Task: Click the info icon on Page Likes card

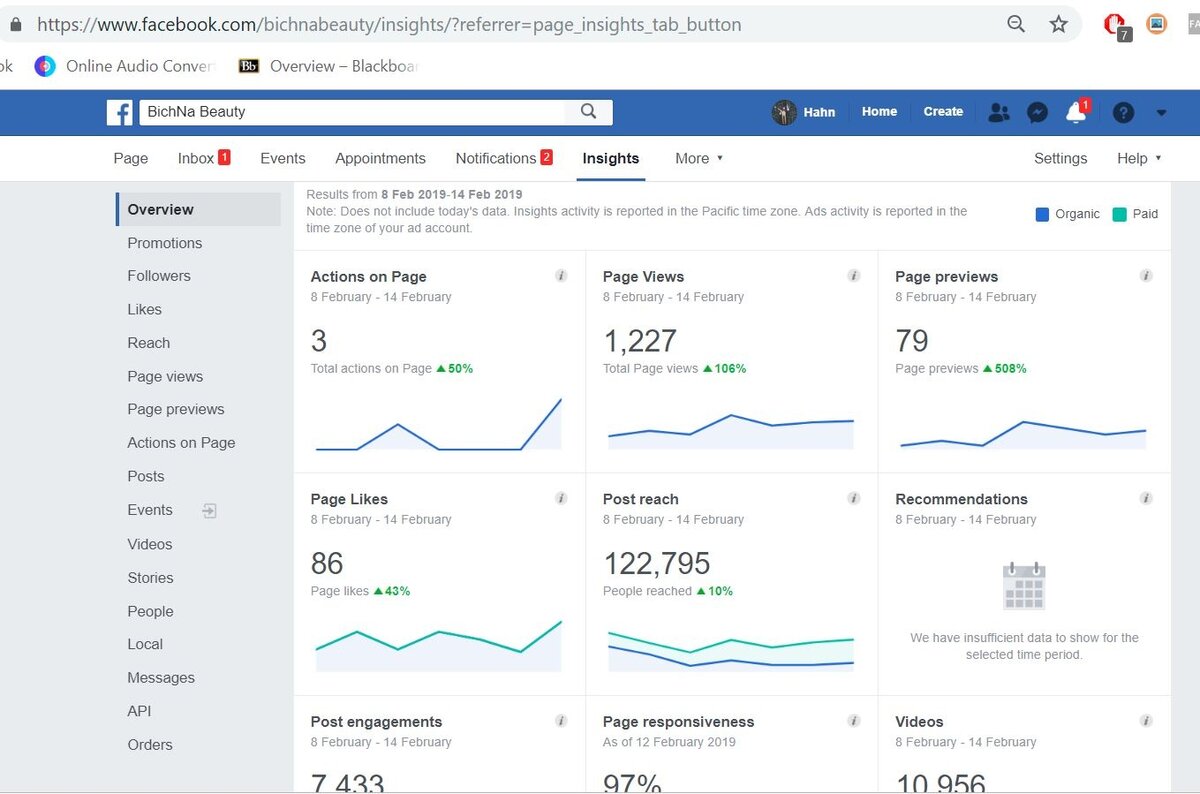Action: click(x=561, y=498)
